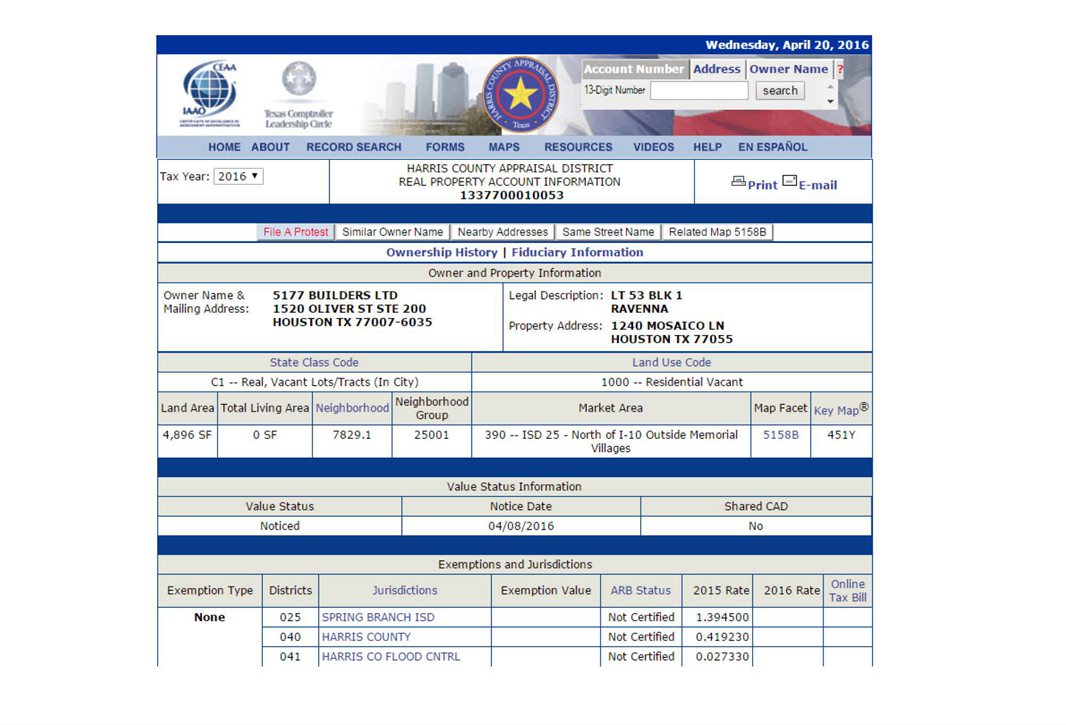1066x725 pixels.
Task: Click the Harris County Appraisal District seal
Action: [x=520, y=95]
